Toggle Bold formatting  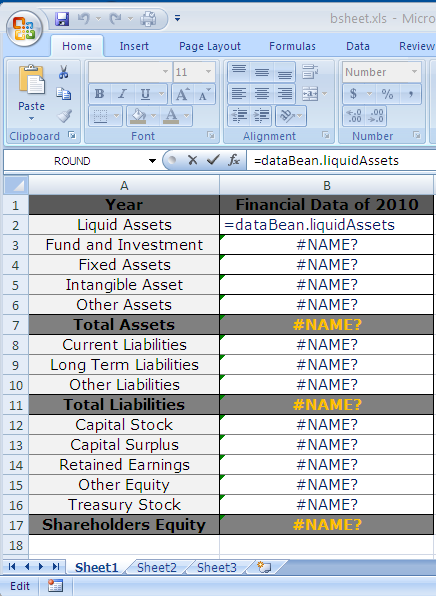coord(100,94)
